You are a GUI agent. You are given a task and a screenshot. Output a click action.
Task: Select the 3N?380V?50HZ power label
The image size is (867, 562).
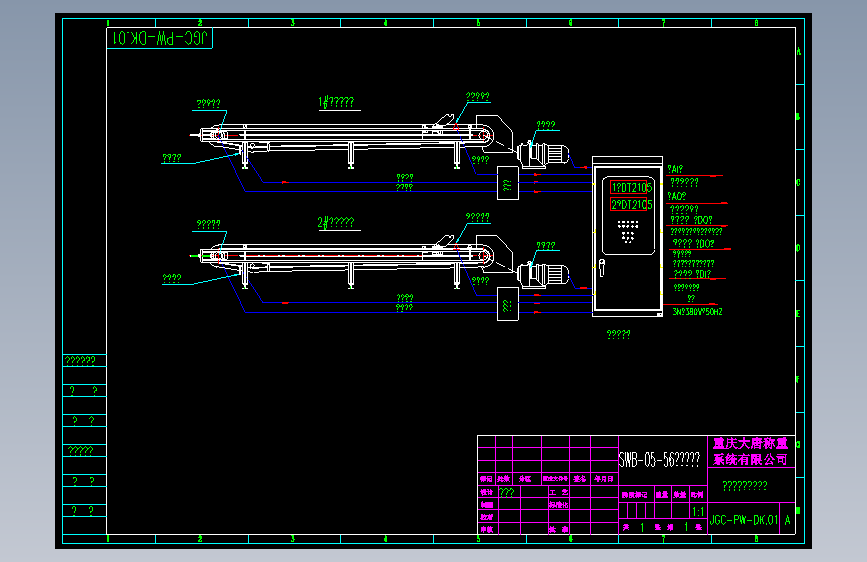tap(697, 312)
